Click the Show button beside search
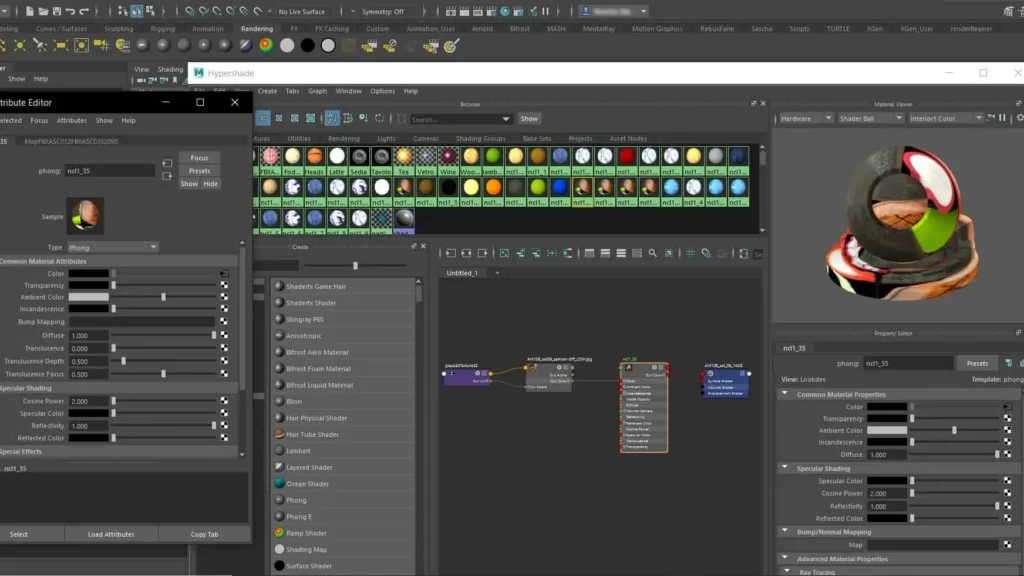Image resolution: width=1024 pixels, height=576 pixels. [x=529, y=118]
